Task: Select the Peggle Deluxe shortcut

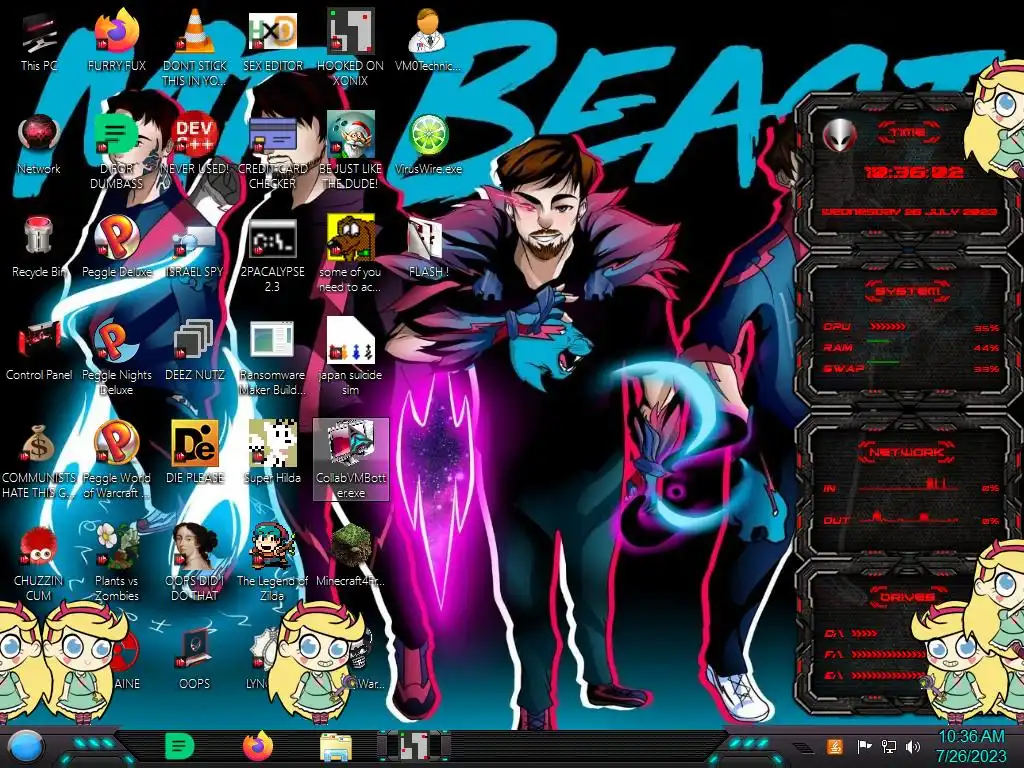Action: click(x=116, y=248)
